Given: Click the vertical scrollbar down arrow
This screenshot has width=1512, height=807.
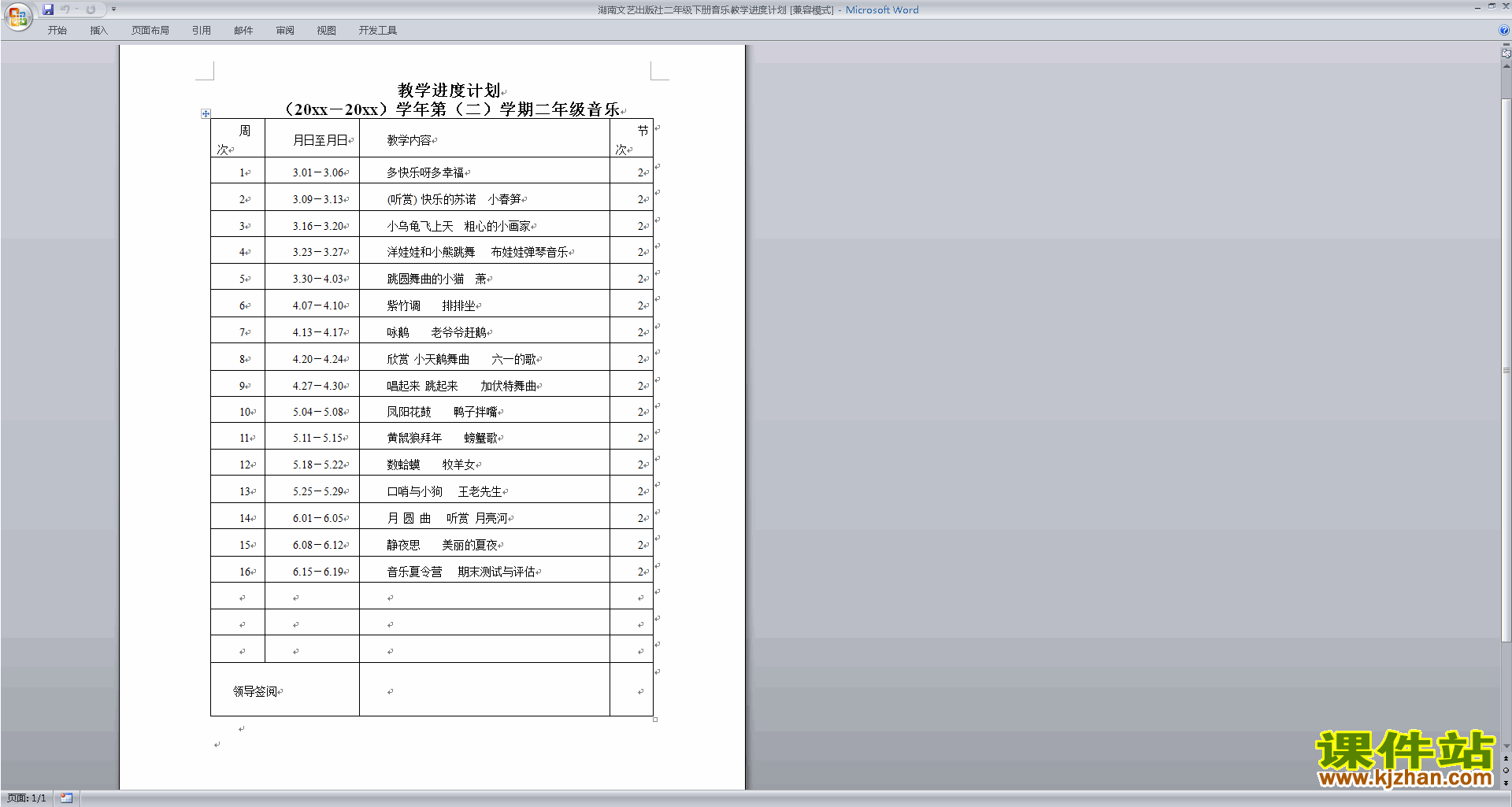Looking at the screenshot, I should [1506, 746].
